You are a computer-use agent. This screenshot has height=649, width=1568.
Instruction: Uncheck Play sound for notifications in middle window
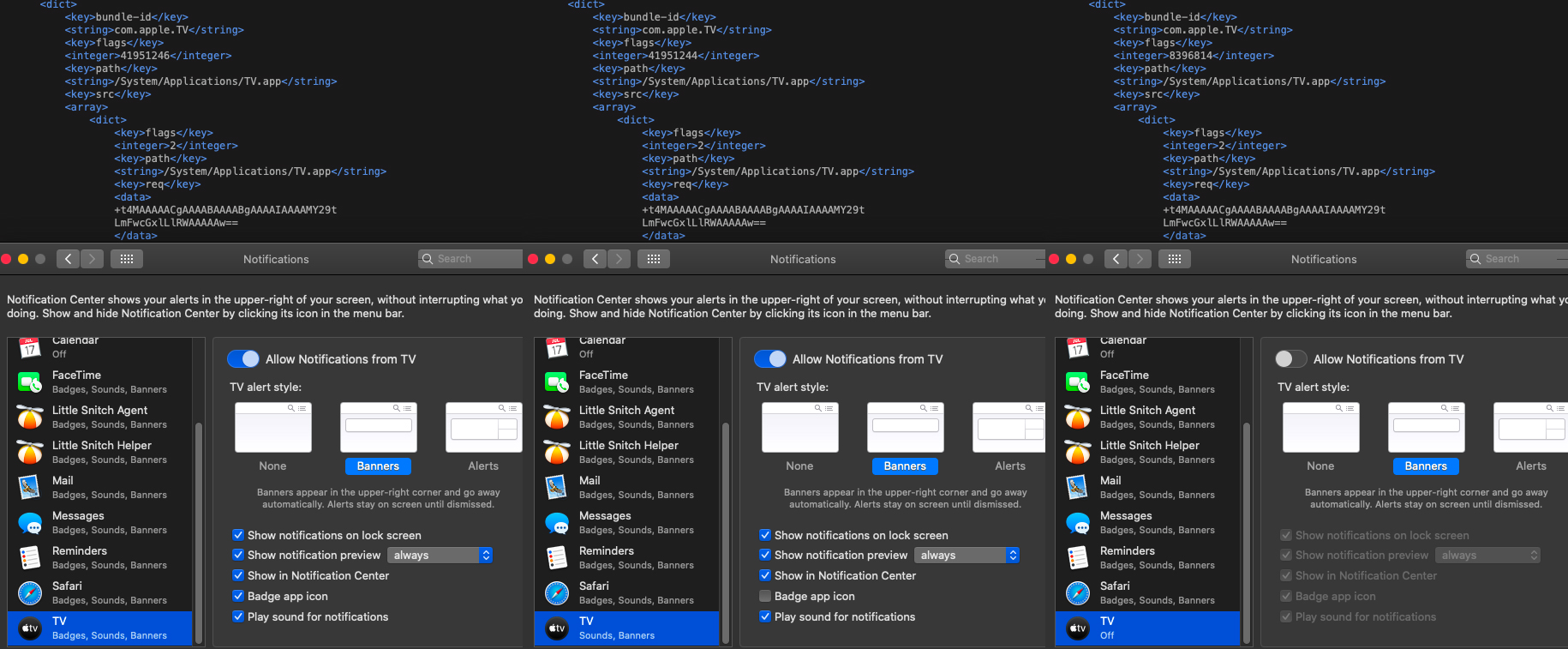point(766,616)
